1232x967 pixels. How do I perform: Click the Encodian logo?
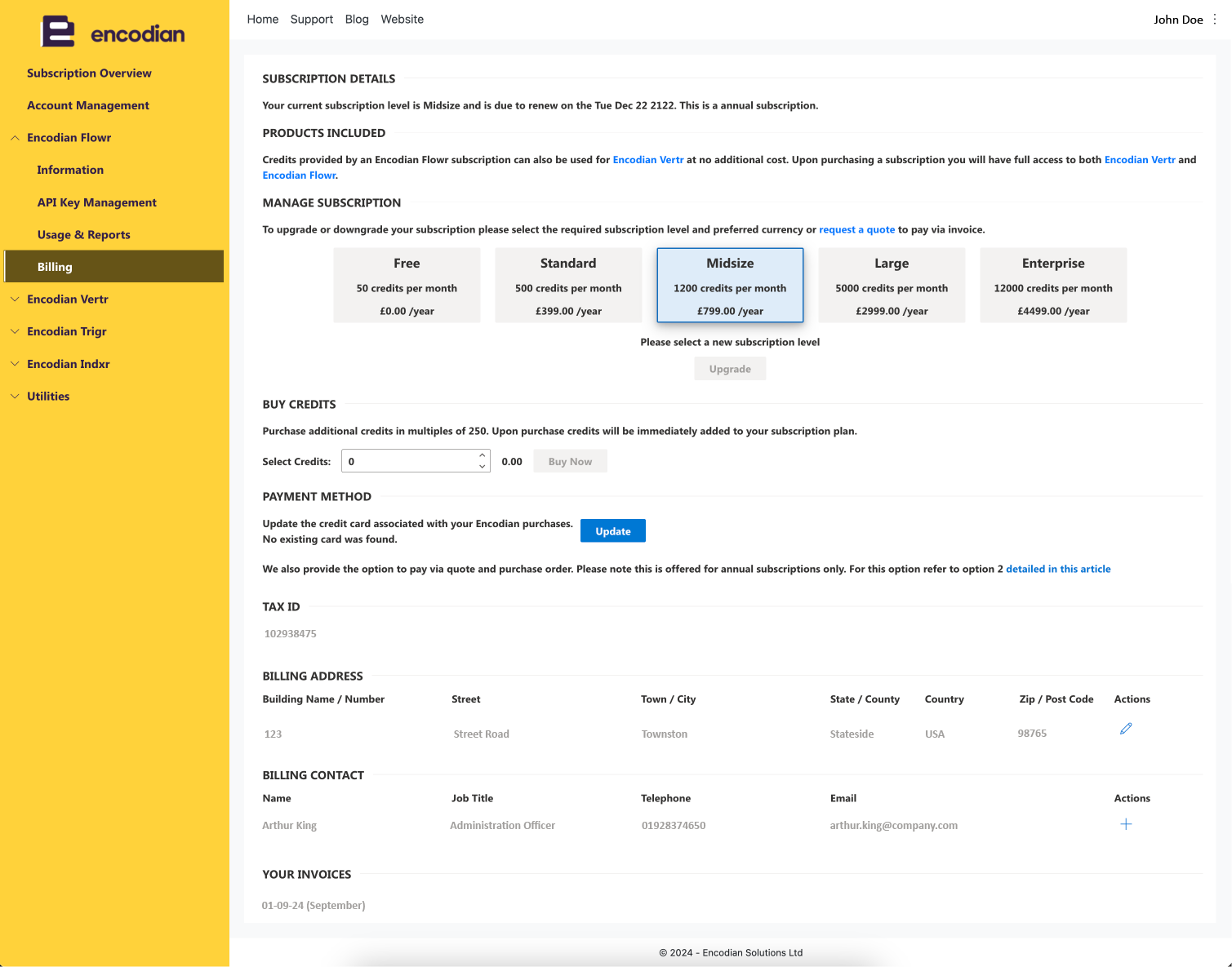click(113, 33)
